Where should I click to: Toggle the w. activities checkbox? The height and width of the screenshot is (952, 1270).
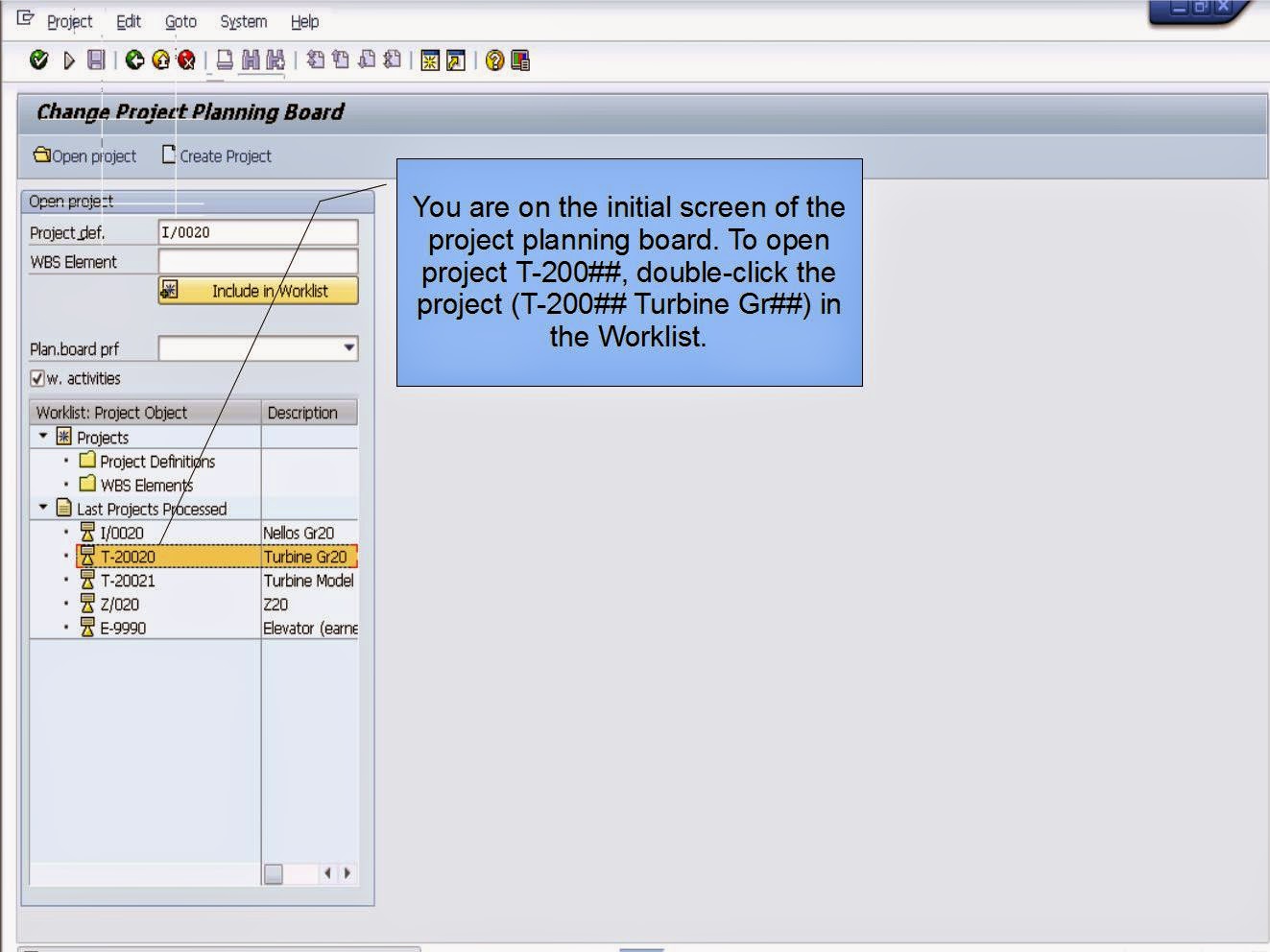point(36,378)
